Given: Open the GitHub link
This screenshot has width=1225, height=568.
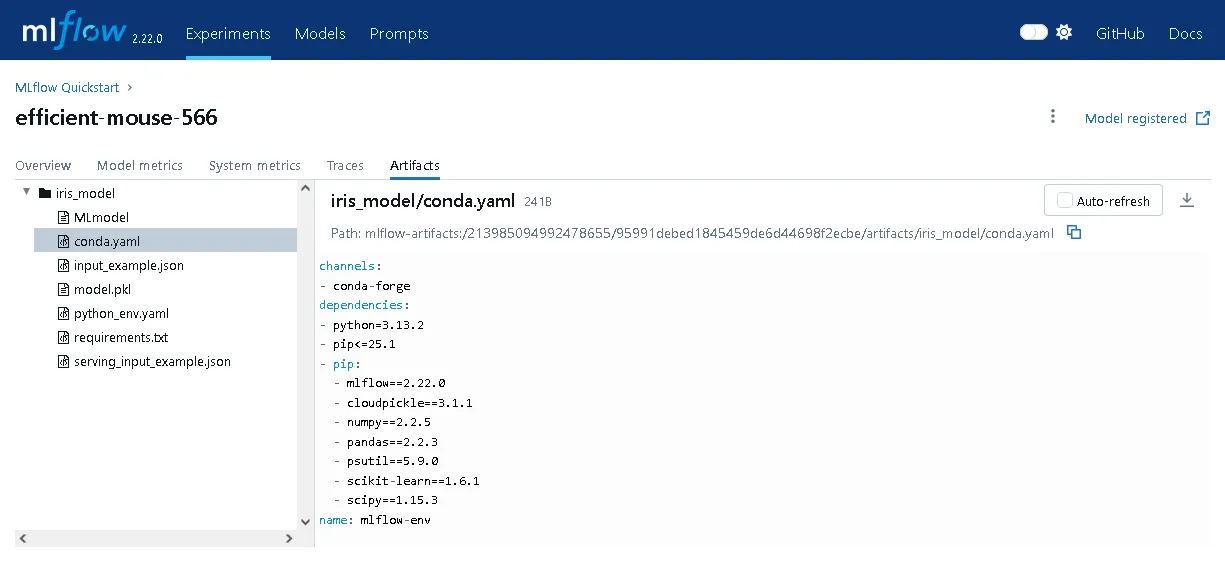Looking at the screenshot, I should [1120, 34].
